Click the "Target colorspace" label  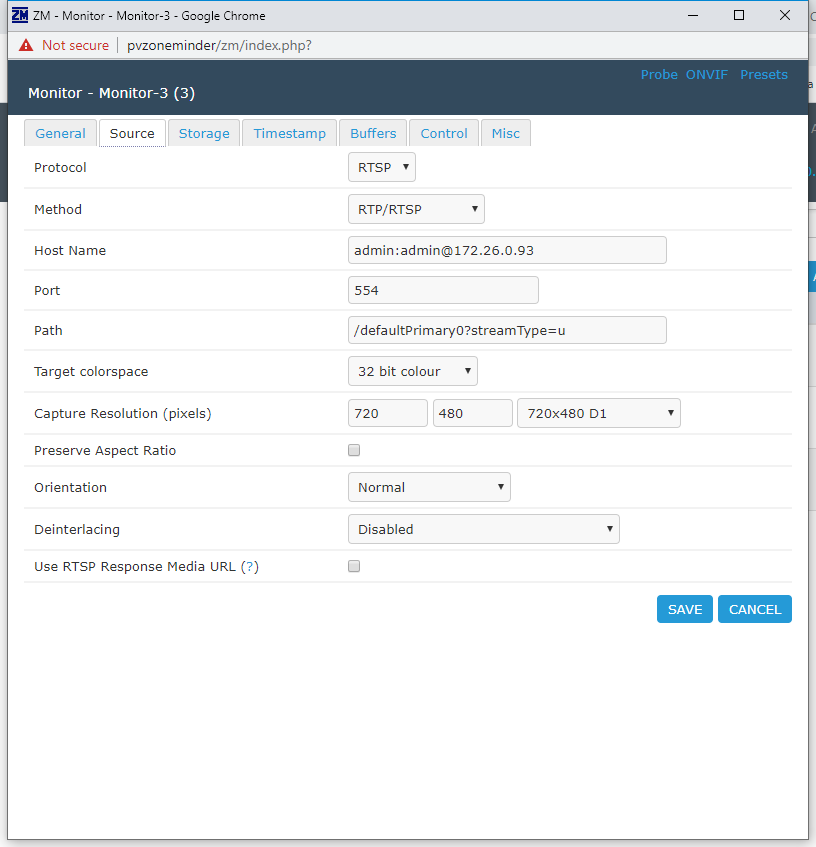(x=91, y=372)
